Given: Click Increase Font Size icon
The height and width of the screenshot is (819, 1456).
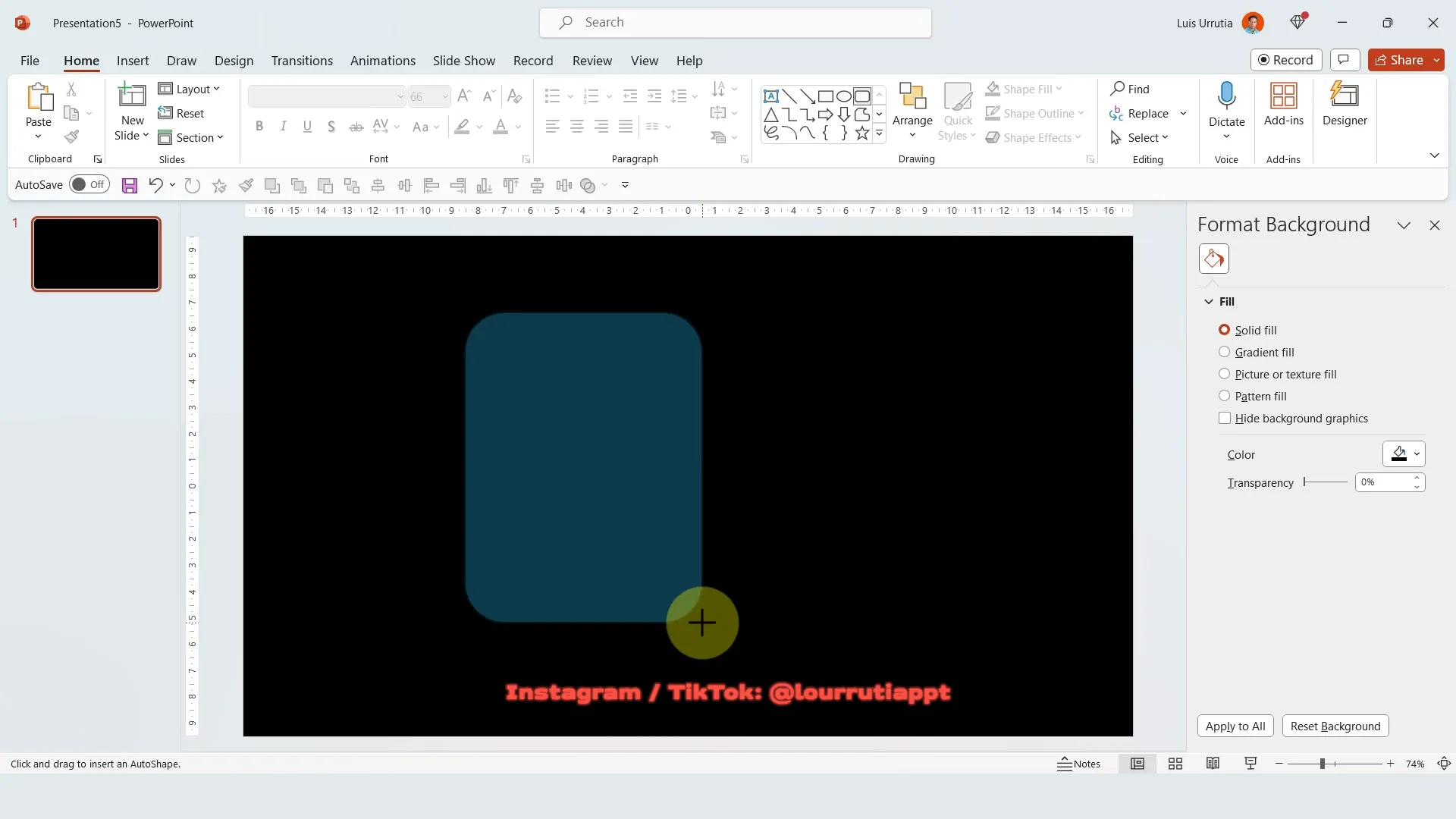Looking at the screenshot, I should 465,96.
